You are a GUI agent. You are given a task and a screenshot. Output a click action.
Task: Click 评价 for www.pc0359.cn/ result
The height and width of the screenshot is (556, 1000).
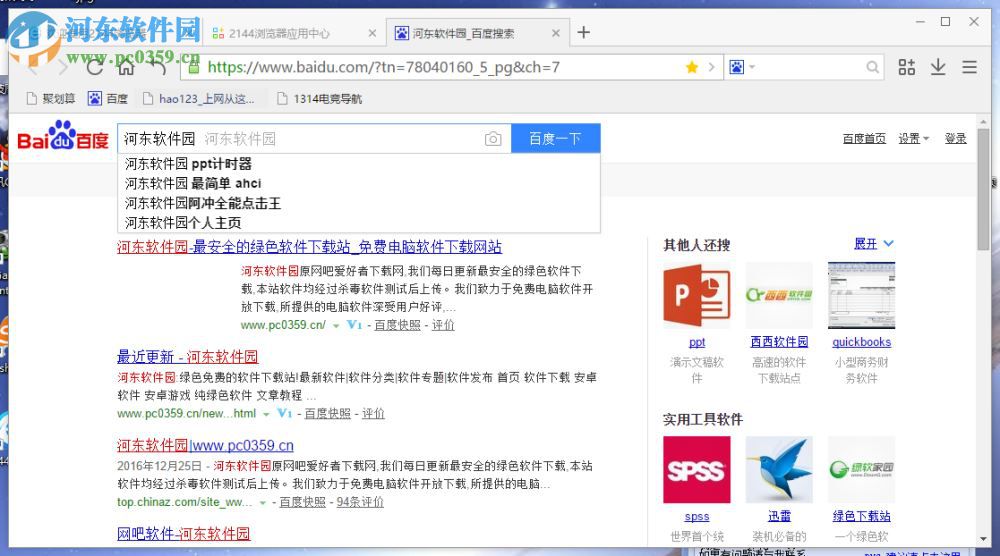443,325
